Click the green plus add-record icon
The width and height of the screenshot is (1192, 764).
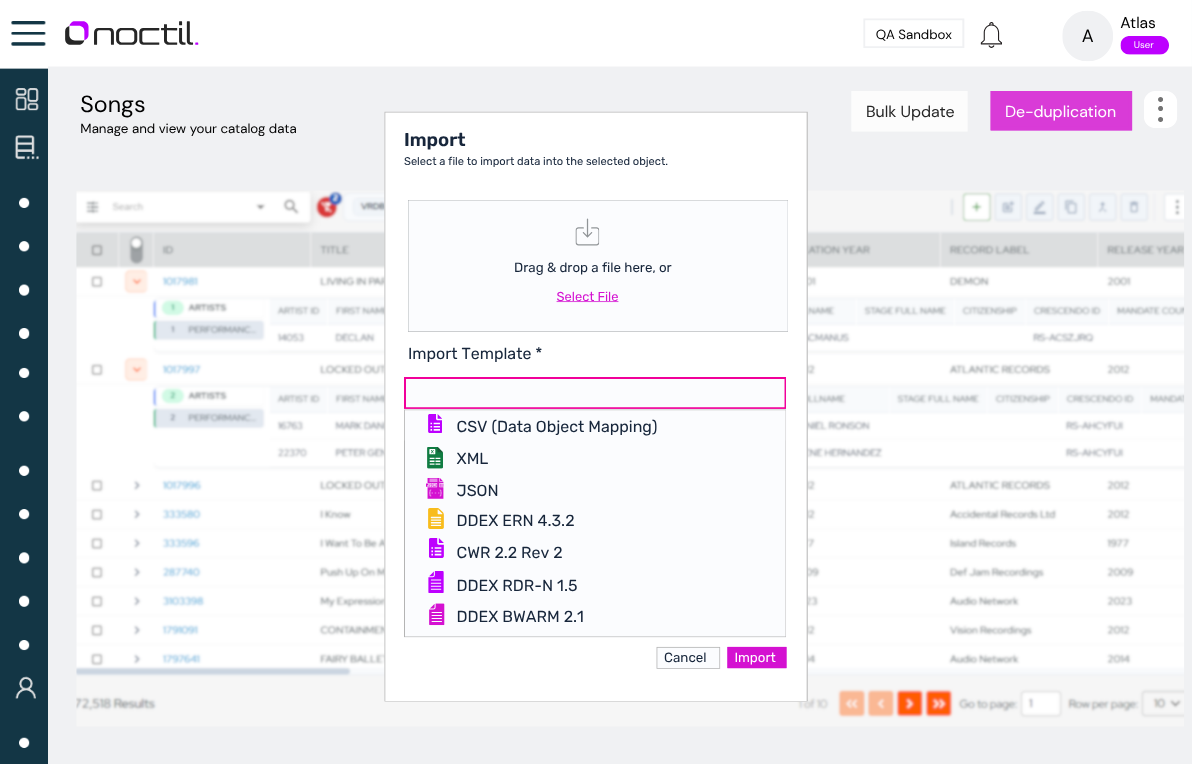click(x=976, y=207)
